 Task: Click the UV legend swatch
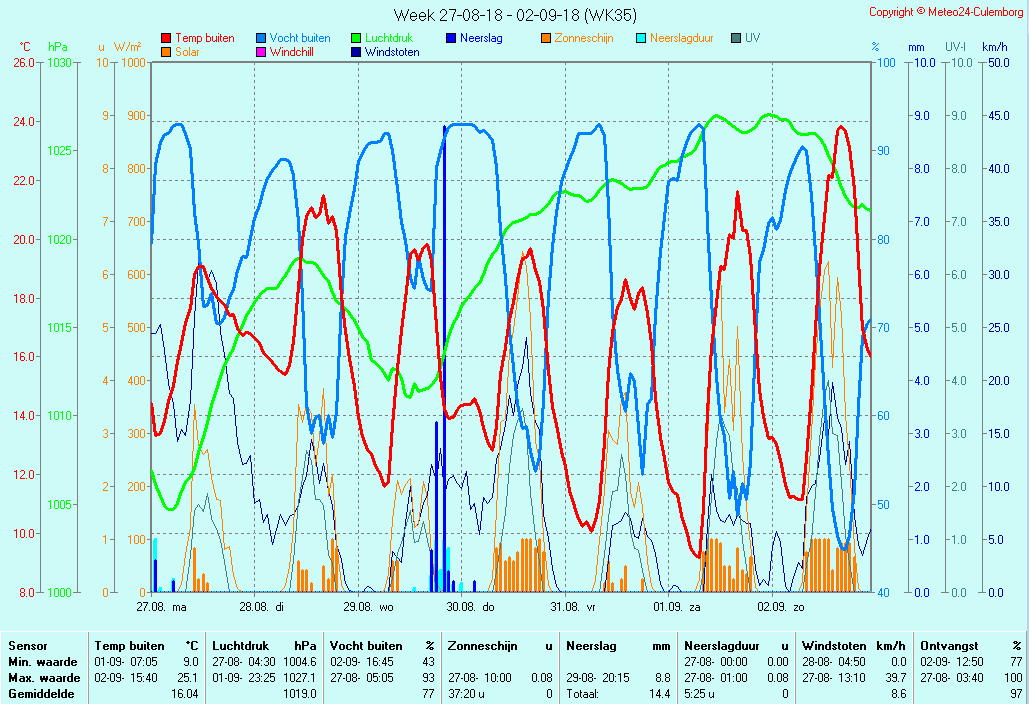click(736, 39)
